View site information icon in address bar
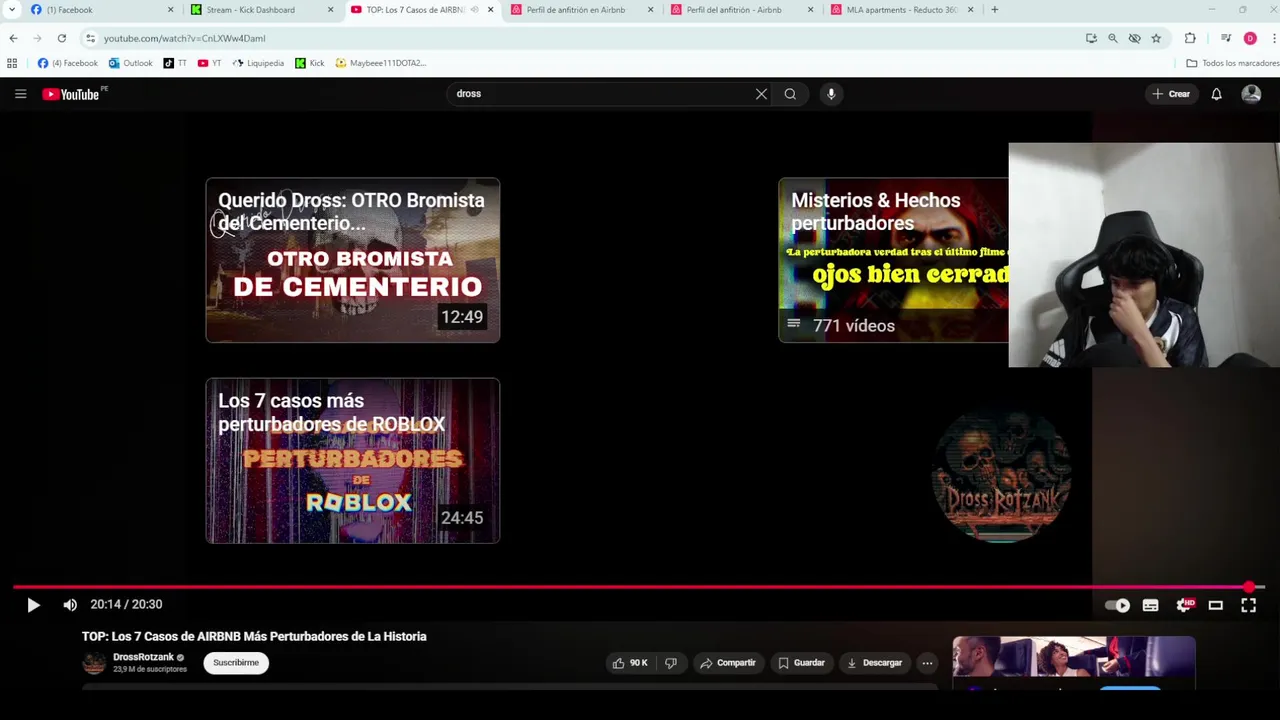The image size is (1280, 720). 90,38
